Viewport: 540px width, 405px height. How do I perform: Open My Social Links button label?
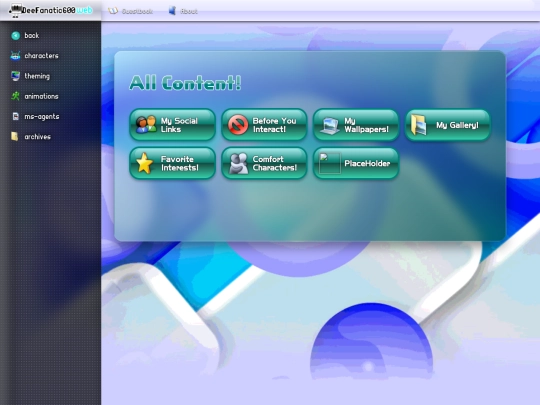pyautogui.click(x=179, y=125)
